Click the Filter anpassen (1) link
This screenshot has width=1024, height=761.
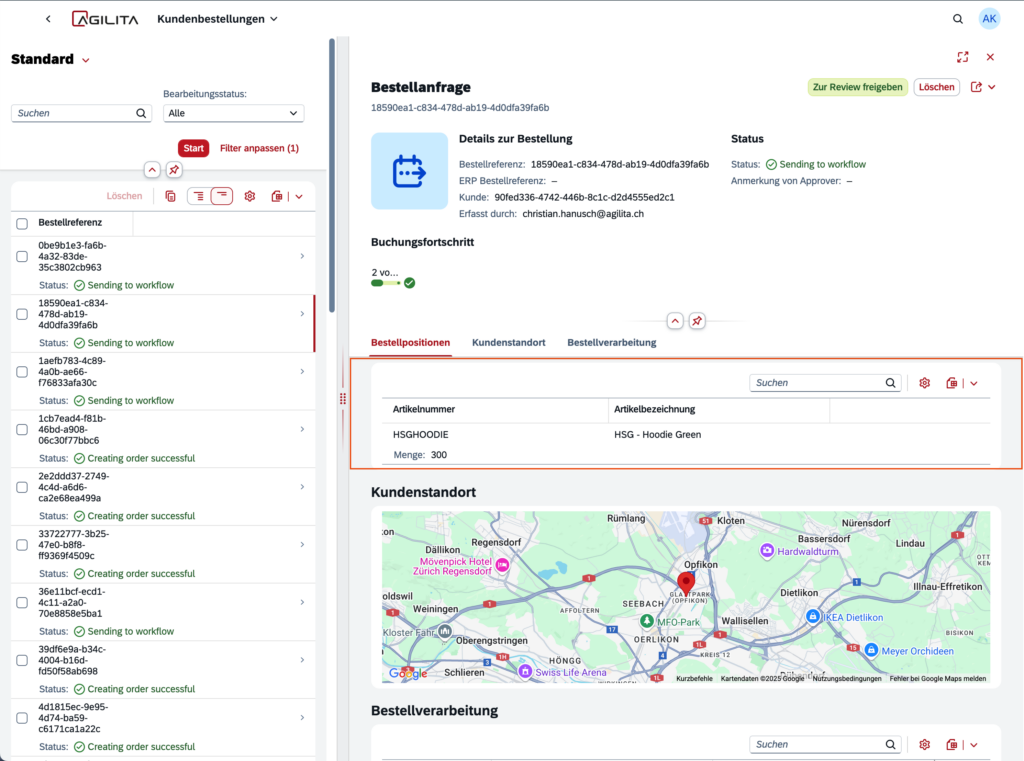[259, 148]
